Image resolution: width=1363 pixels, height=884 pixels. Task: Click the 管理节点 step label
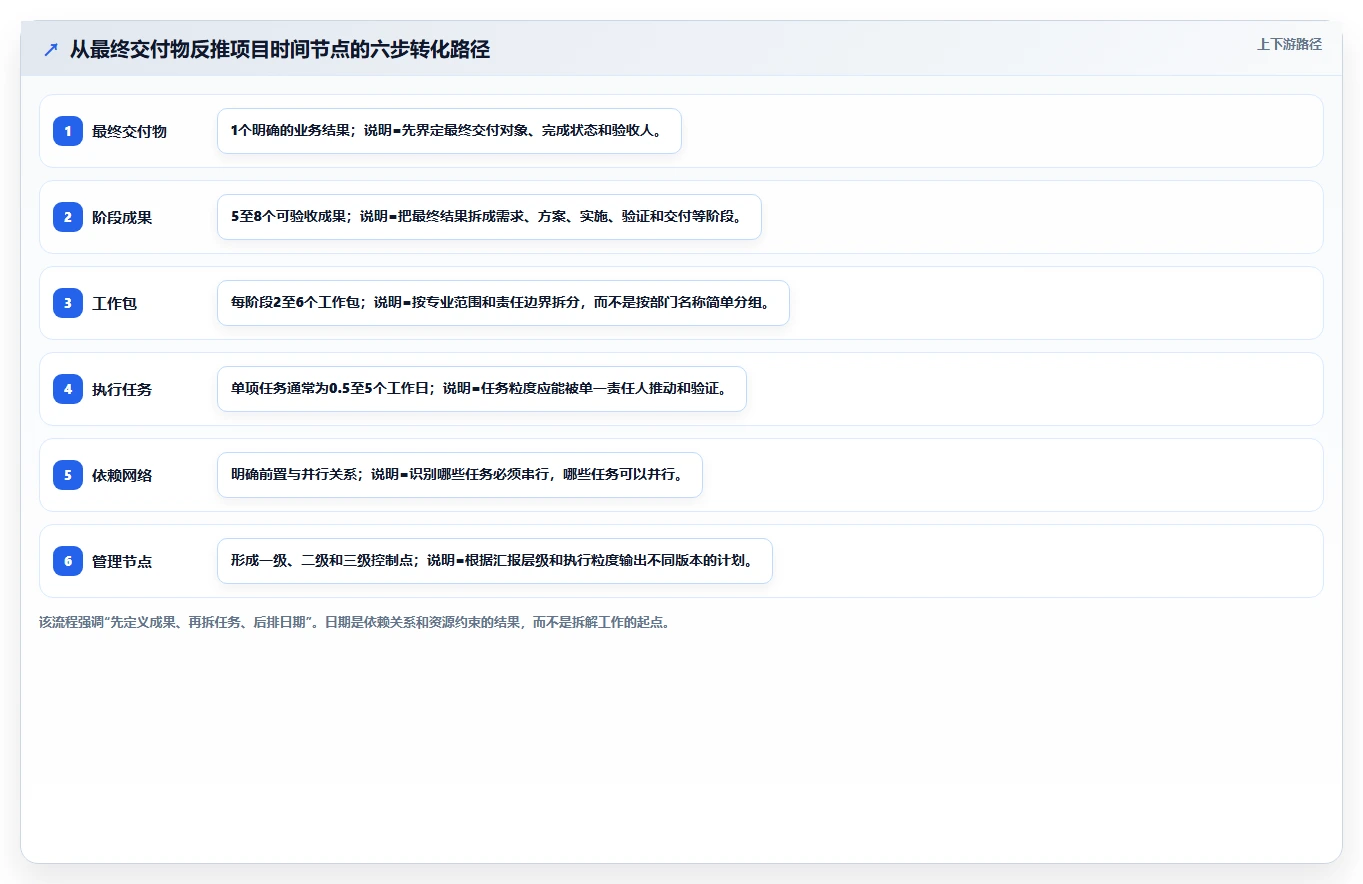(x=122, y=561)
